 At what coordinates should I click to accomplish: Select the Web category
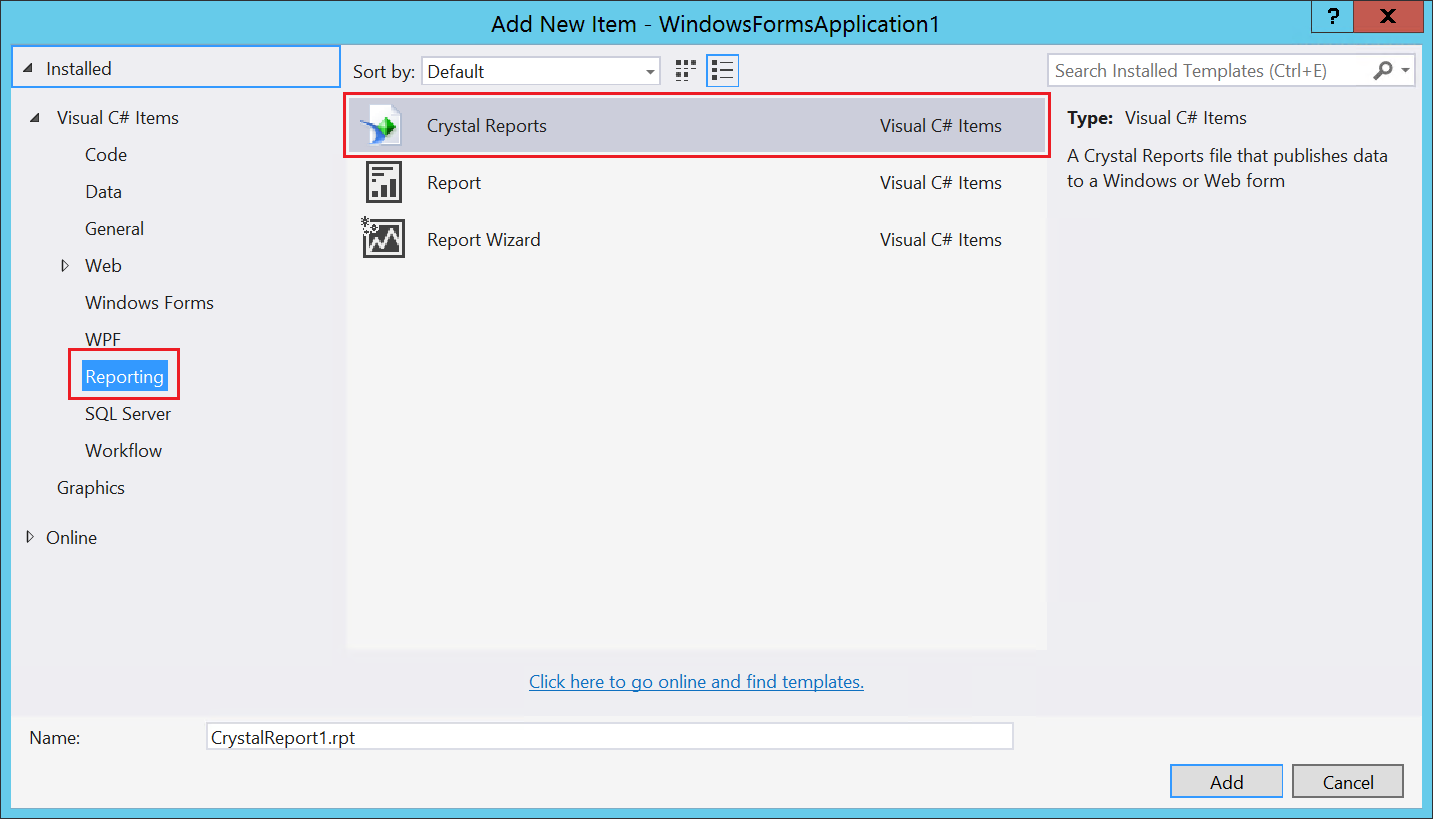click(x=103, y=266)
